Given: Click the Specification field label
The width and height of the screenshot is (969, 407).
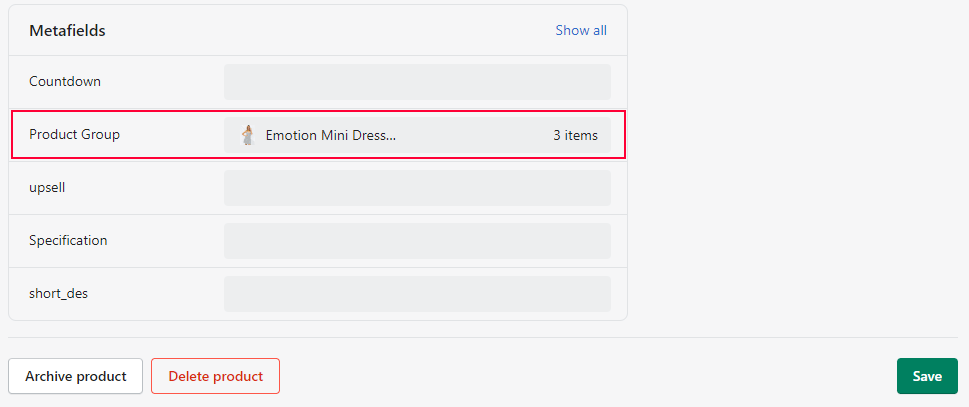Looking at the screenshot, I should [68, 241].
